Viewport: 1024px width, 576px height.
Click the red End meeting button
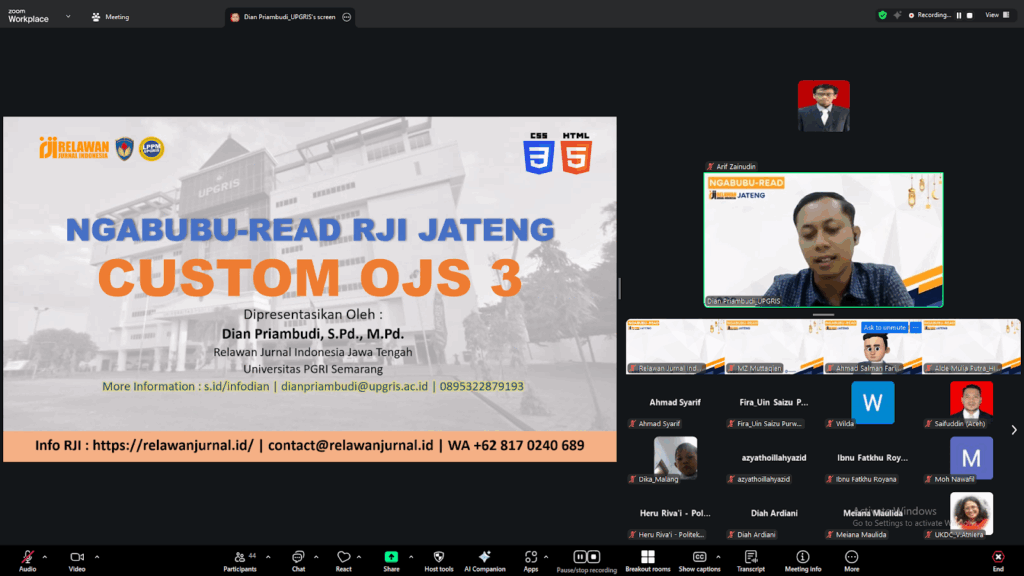click(997, 558)
